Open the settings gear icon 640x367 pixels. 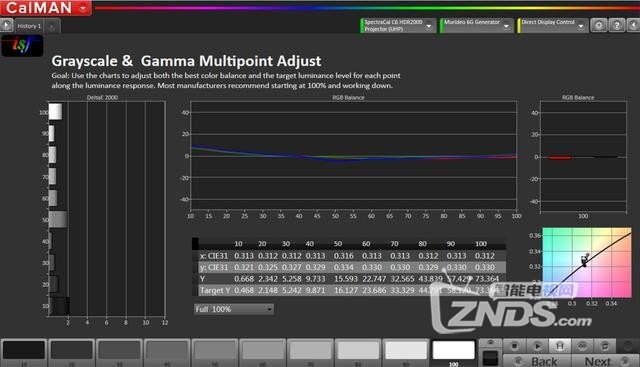598,25
